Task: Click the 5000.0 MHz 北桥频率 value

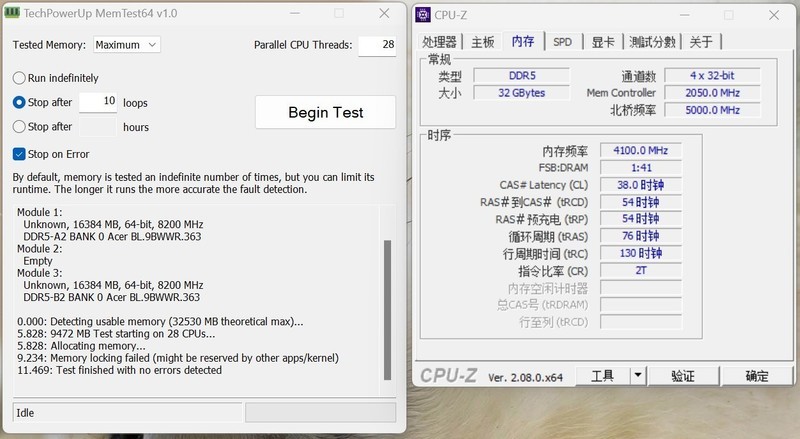Action: (x=712, y=110)
